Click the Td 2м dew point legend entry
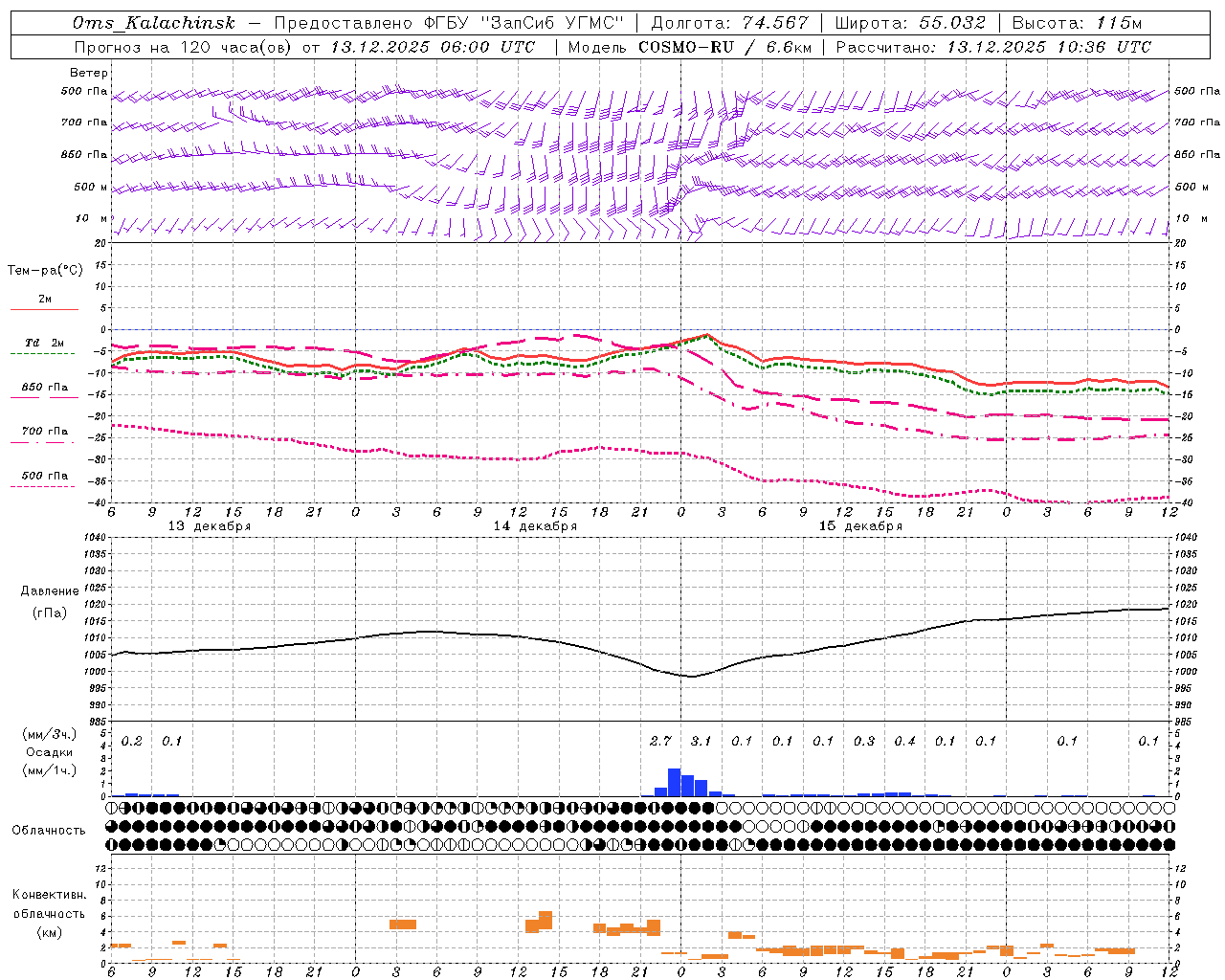Viewport: 1225px width, 980px height. pyautogui.click(x=45, y=343)
